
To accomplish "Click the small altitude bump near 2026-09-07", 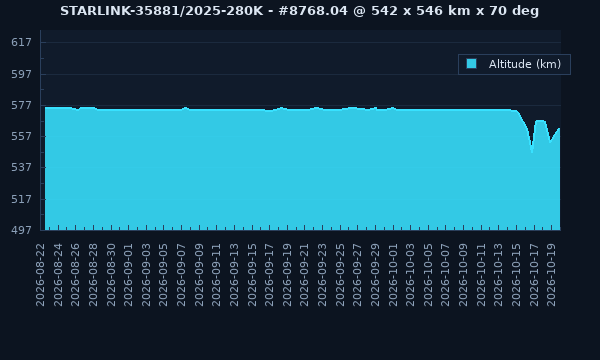I will pos(186,108).
